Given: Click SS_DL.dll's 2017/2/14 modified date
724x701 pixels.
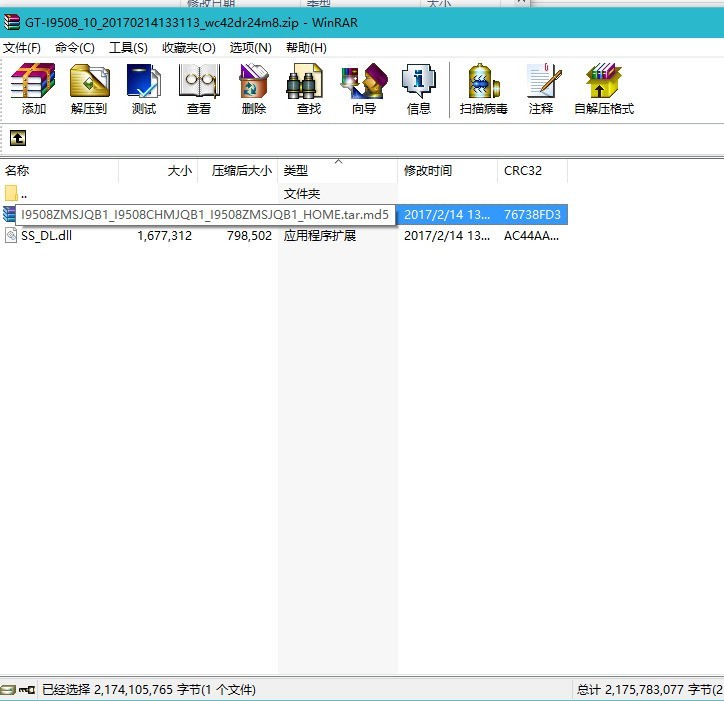Looking at the screenshot, I should tap(447, 236).
